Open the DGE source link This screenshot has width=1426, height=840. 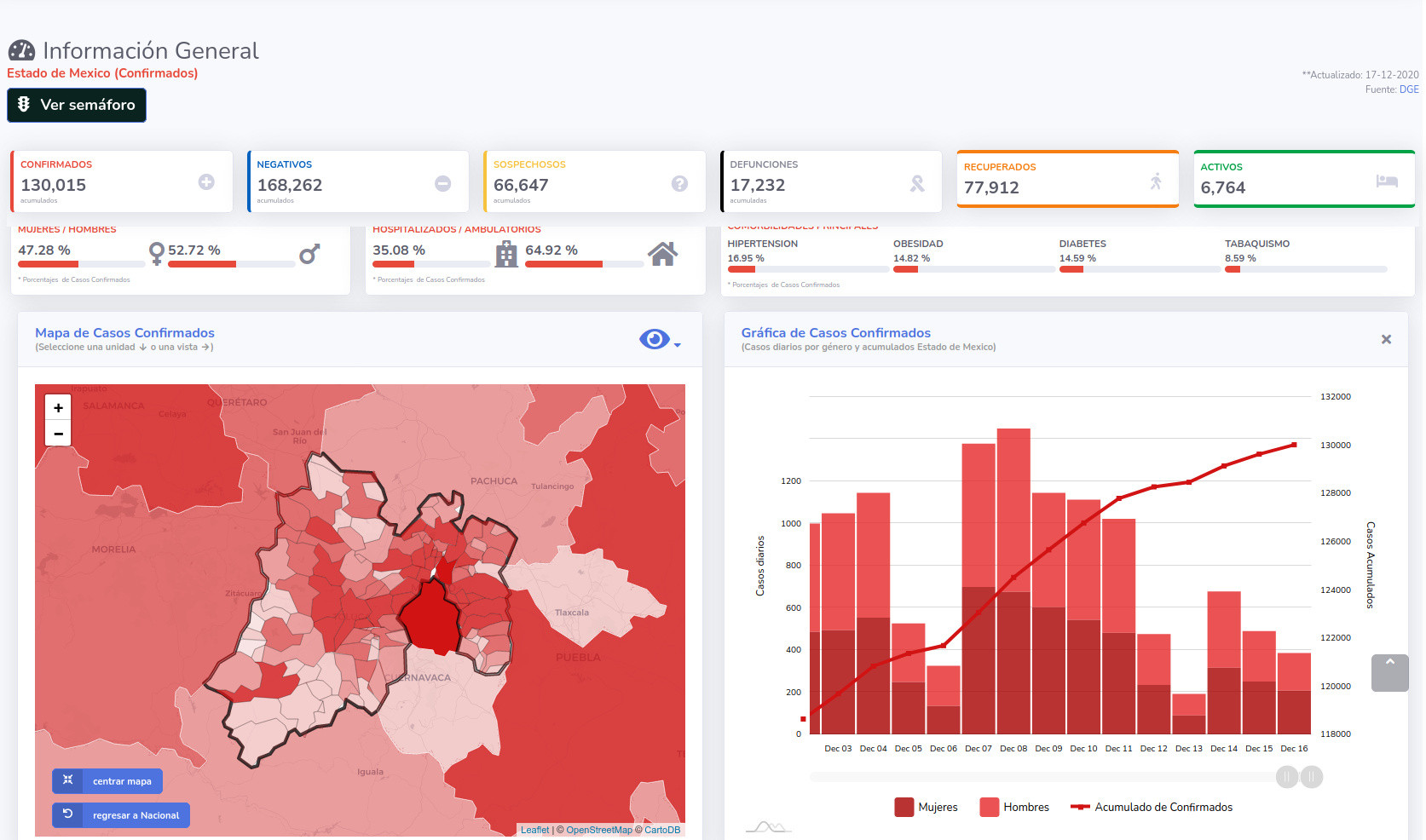(x=1409, y=89)
